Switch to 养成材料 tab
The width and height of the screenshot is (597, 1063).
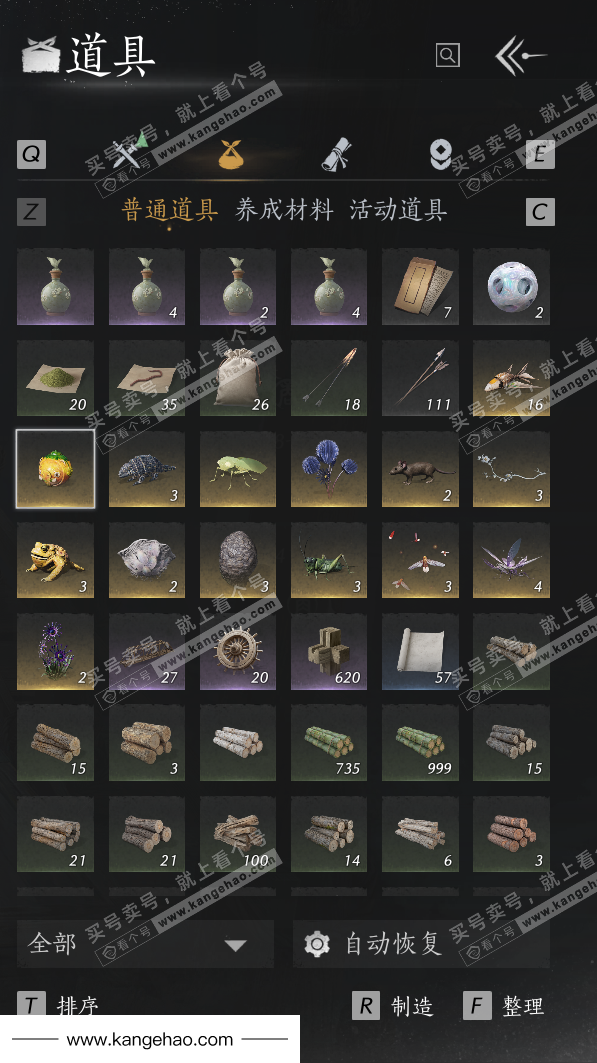coord(285,210)
